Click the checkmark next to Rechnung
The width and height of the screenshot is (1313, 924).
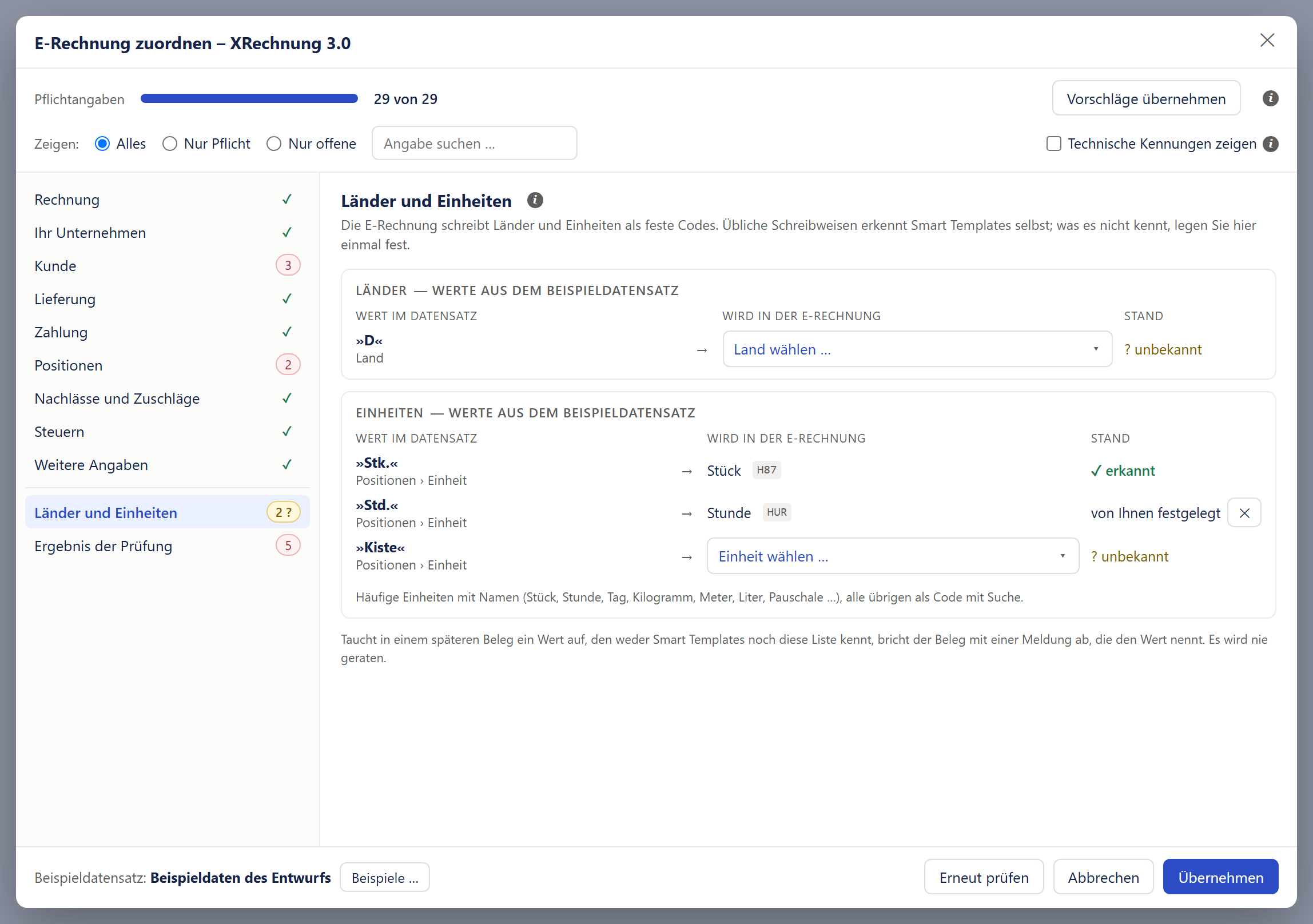(287, 200)
